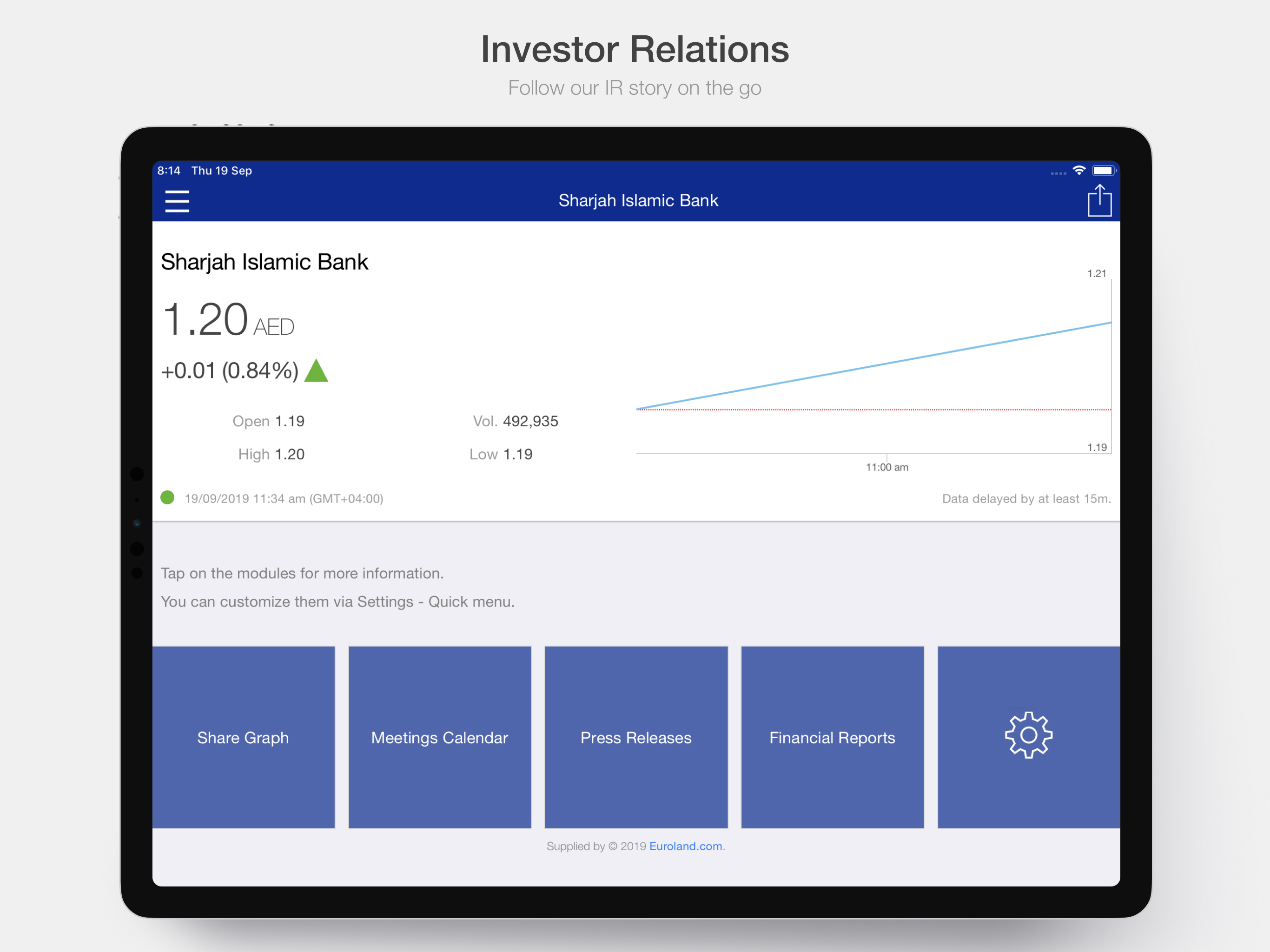Tap the green up-triangle change indicator
1270x952 pixels.
coord(316,370)
